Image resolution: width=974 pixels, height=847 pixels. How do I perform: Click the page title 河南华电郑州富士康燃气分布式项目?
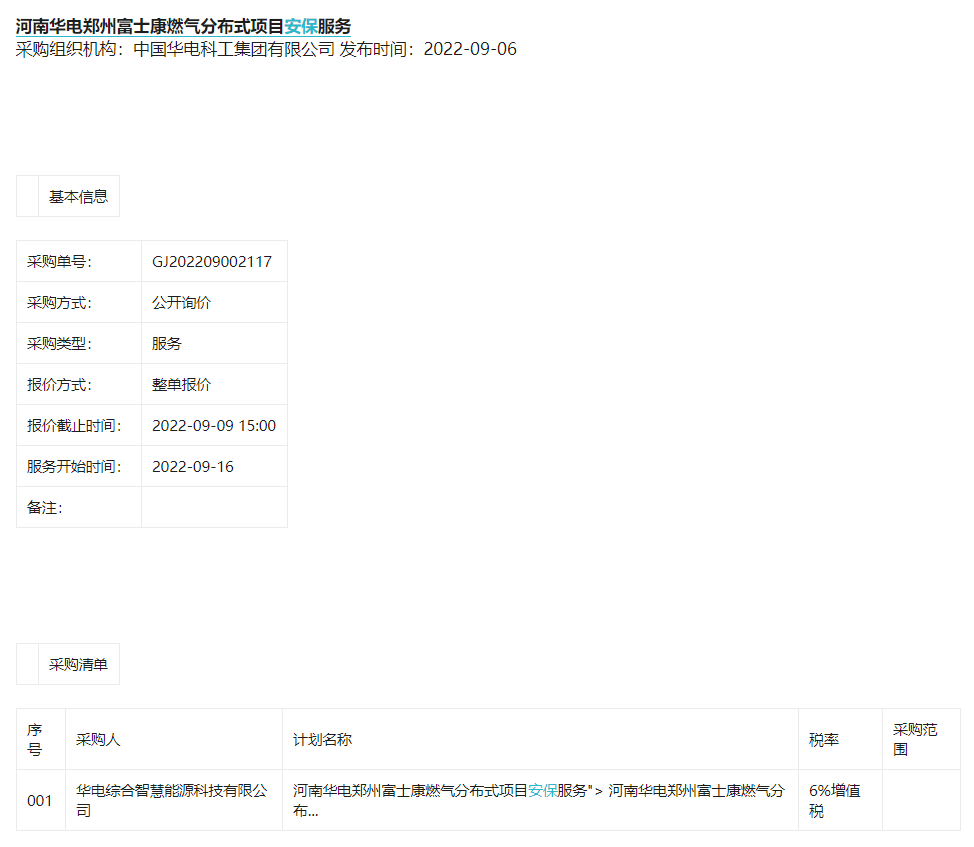tap(150, 26)
